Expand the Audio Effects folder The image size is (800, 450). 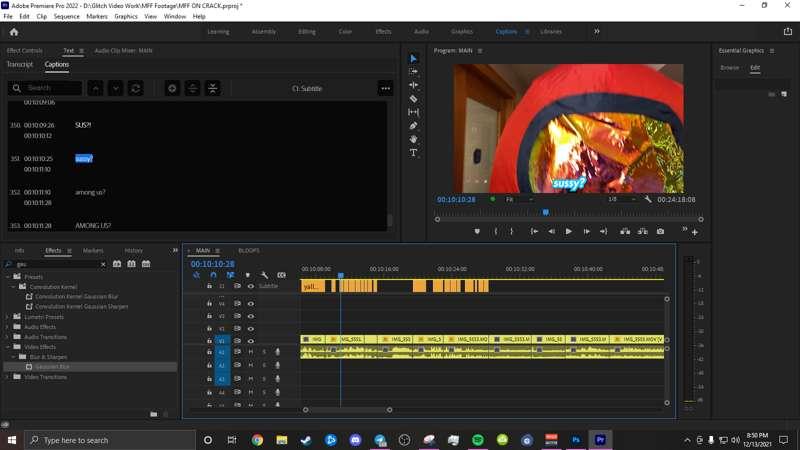point(8,327)
